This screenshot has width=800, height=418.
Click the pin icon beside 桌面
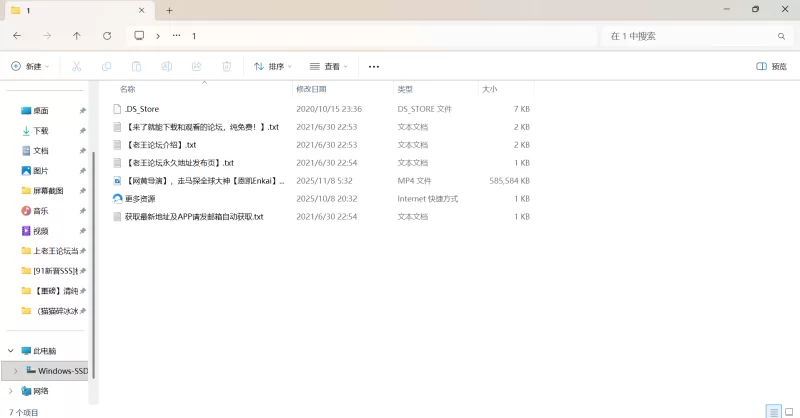[x=83, y=111]
